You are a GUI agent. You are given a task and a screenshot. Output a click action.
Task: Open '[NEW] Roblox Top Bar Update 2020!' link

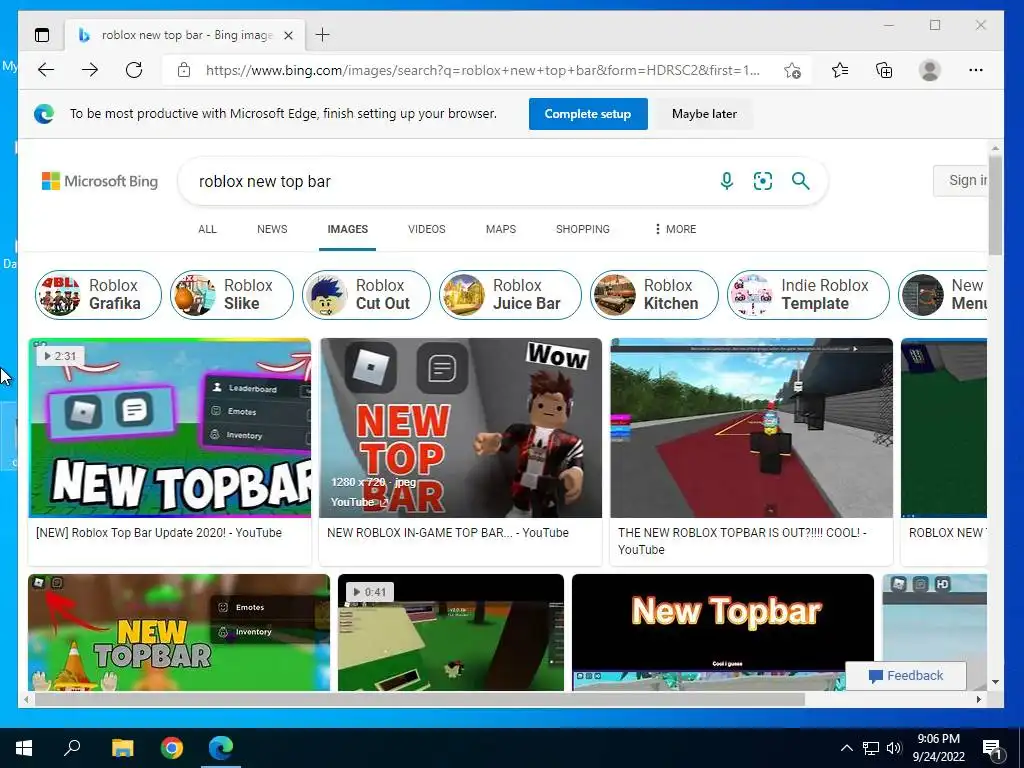(x=159, y=533)
